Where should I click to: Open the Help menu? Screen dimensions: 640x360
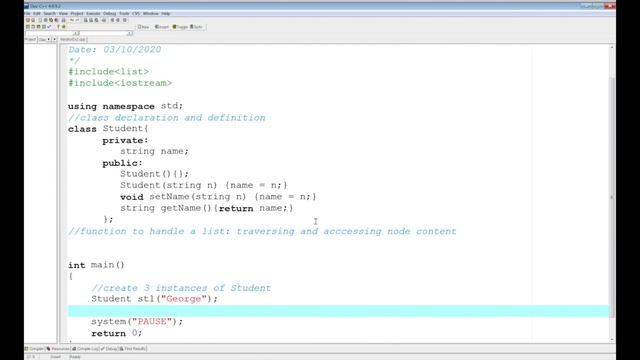coord(166,13)
